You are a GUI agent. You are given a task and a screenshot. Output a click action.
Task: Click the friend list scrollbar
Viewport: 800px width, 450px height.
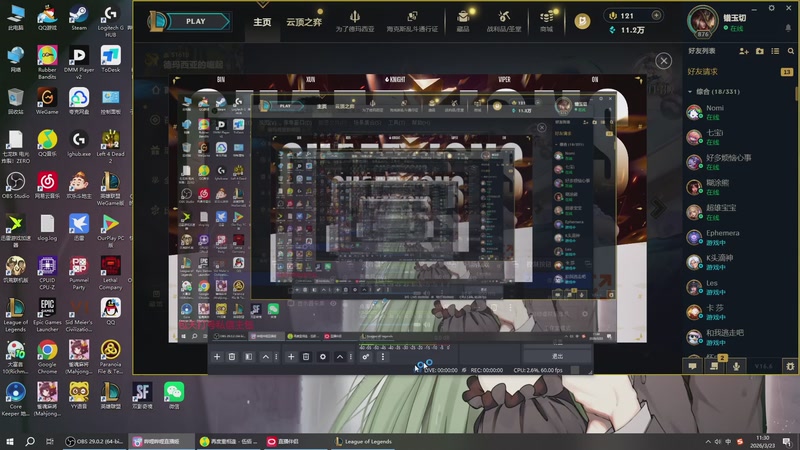click(797, 97)
